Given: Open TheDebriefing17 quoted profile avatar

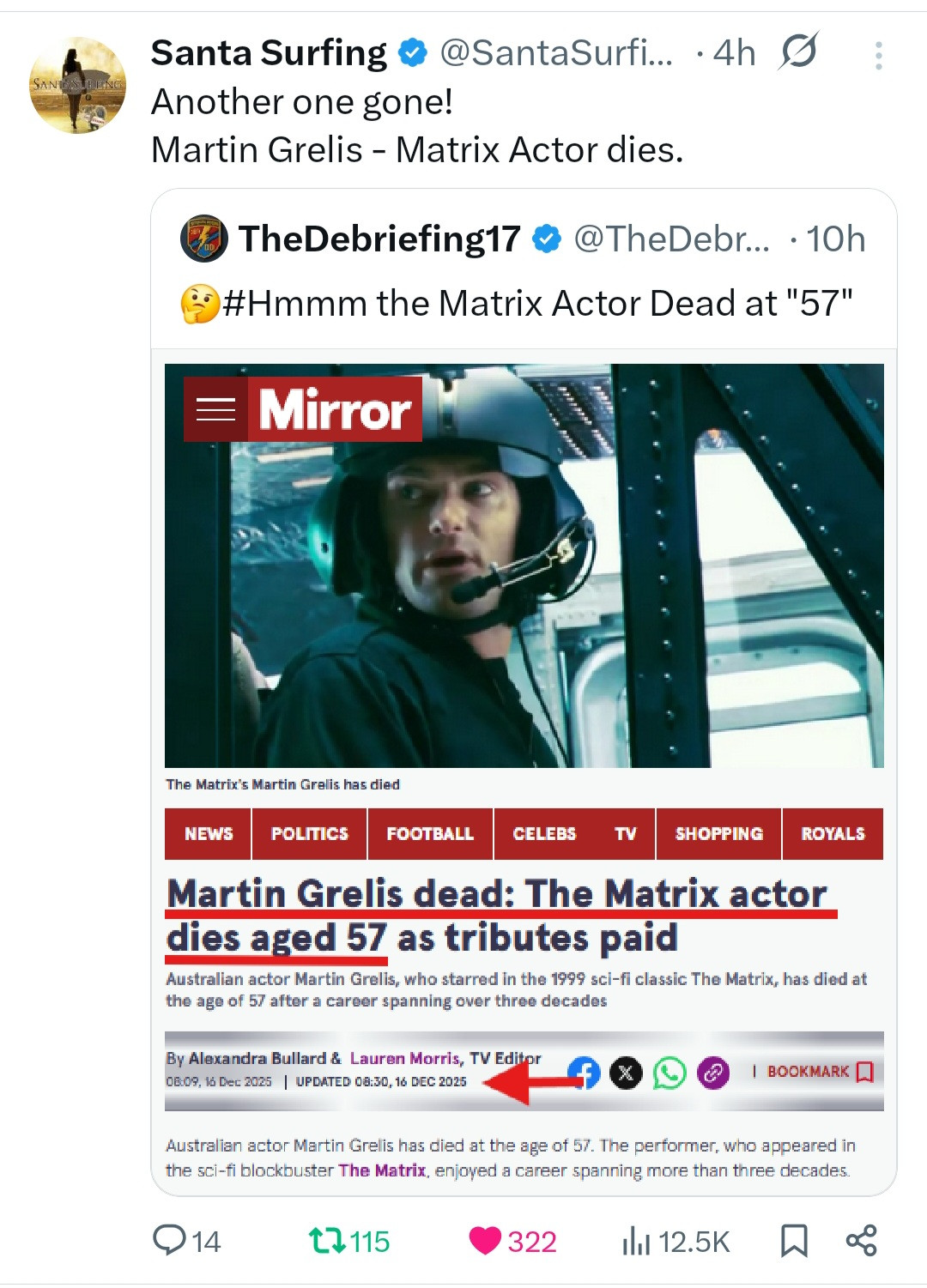Looking at the screenshot, I should (x=204, y=239).
